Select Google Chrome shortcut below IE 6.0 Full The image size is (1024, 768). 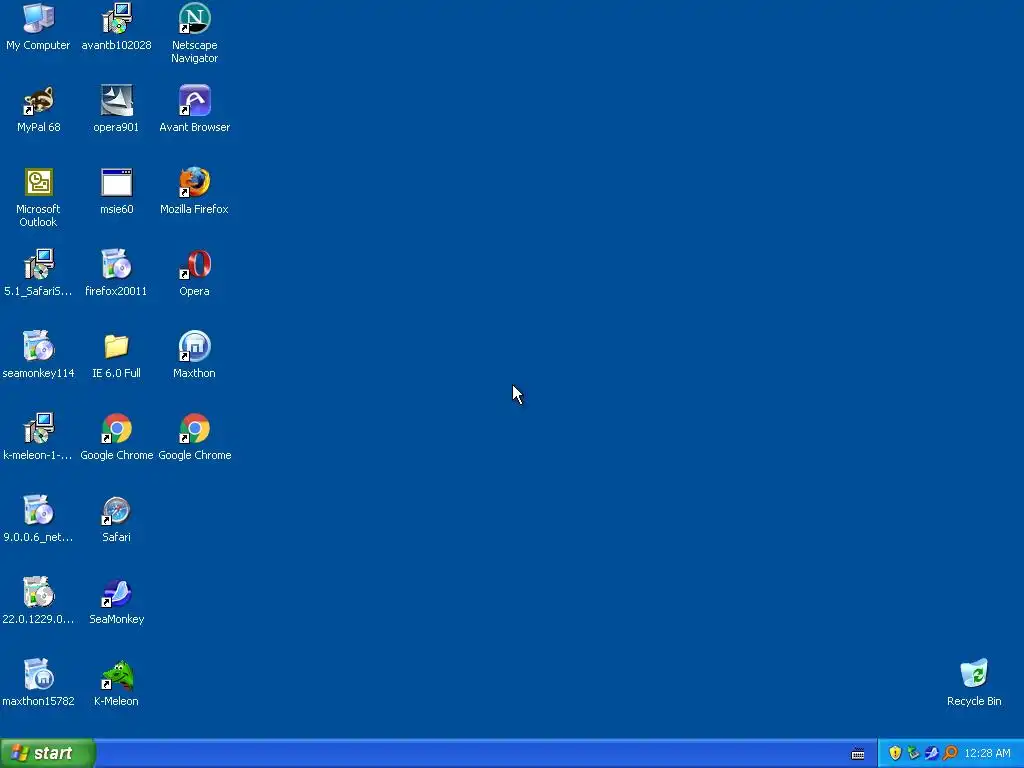pos(116,428)
